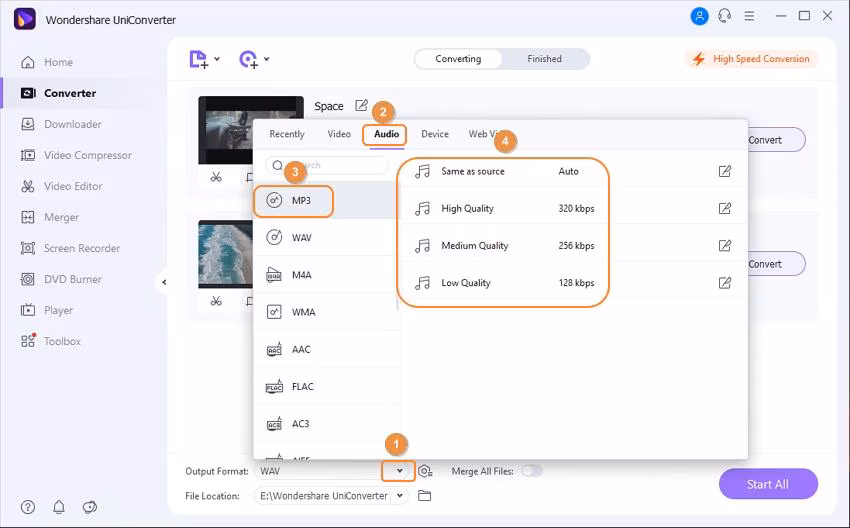
Task: Edit the Same as source preset settings
Action: (725, 171)
